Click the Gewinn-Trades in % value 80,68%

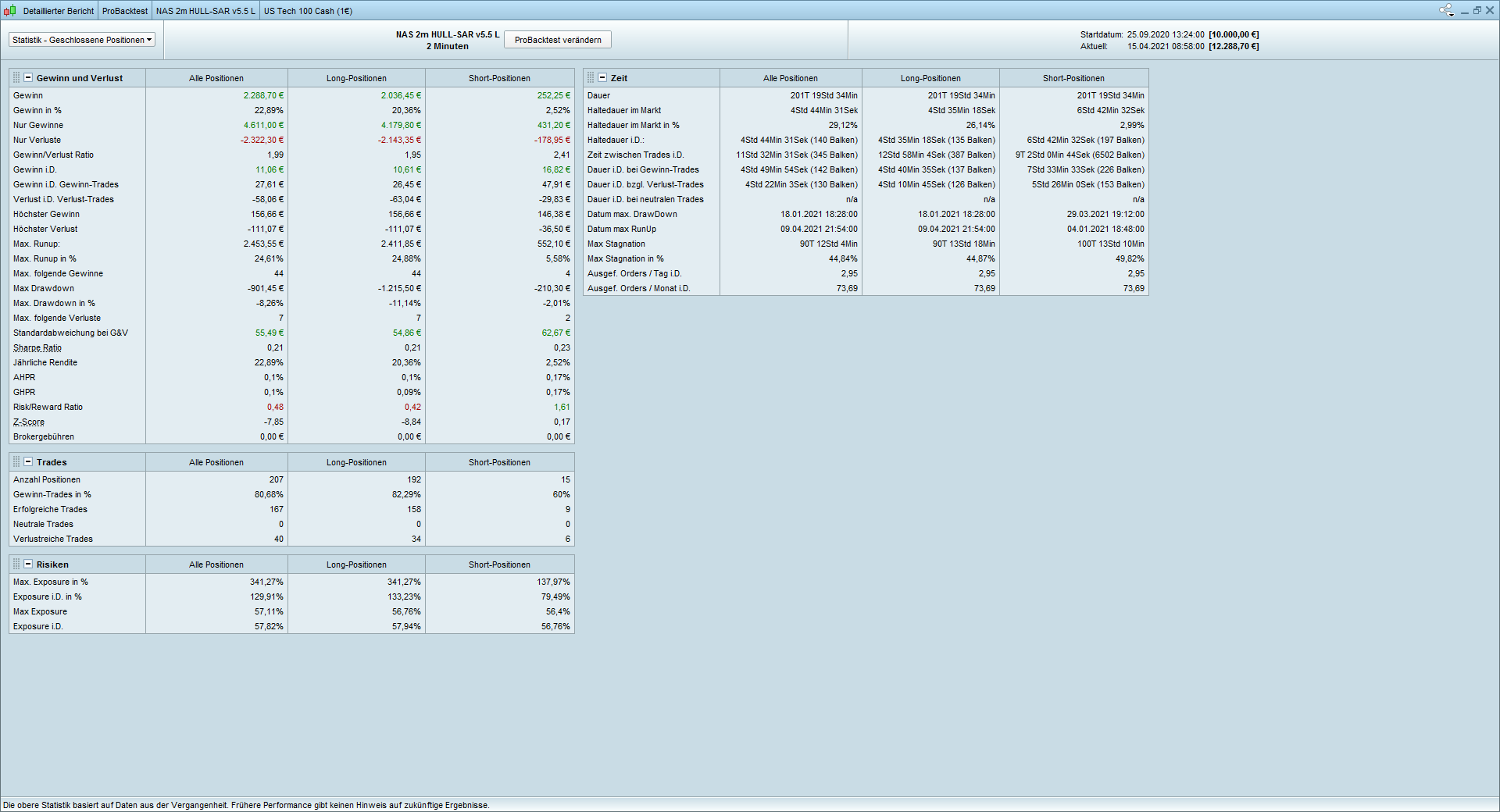(269, 495)
